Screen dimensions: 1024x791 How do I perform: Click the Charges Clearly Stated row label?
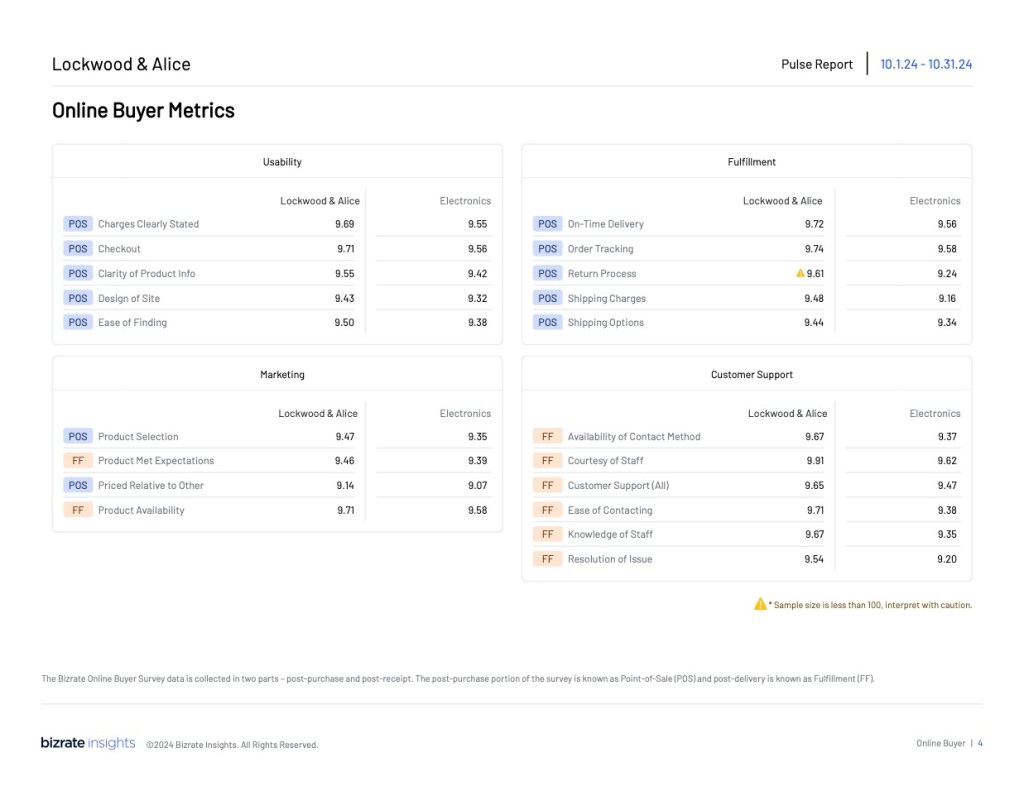coord(148,224)
